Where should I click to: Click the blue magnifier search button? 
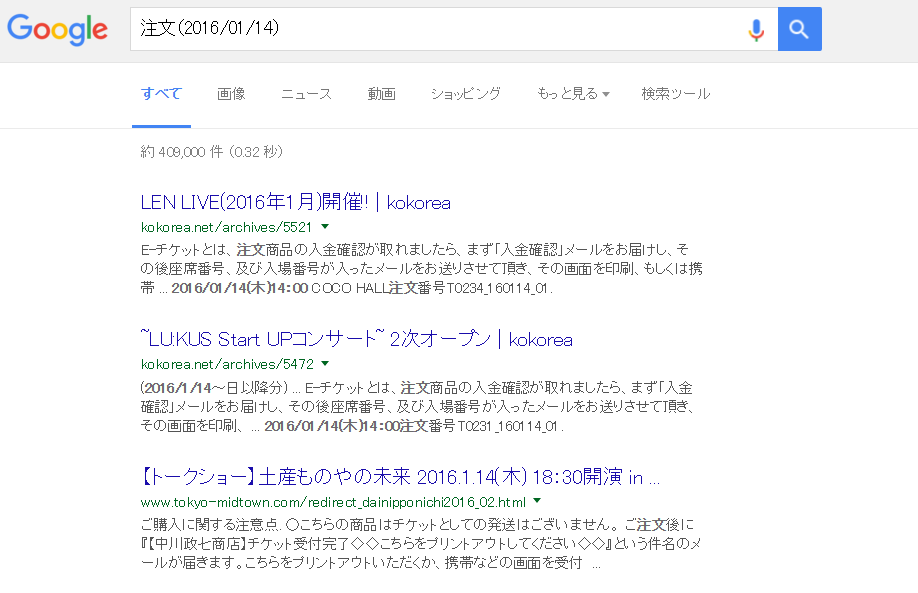799,29
